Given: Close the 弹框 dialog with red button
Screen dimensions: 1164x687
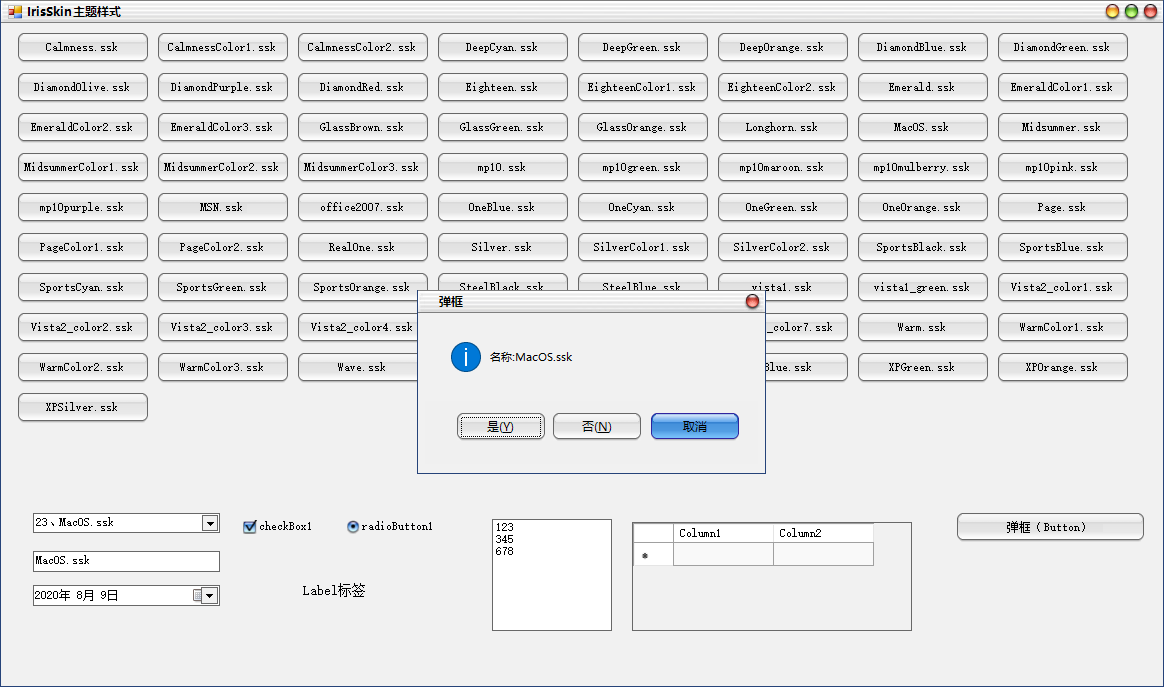Looking at the screenshot, I should tap(752, 302).
